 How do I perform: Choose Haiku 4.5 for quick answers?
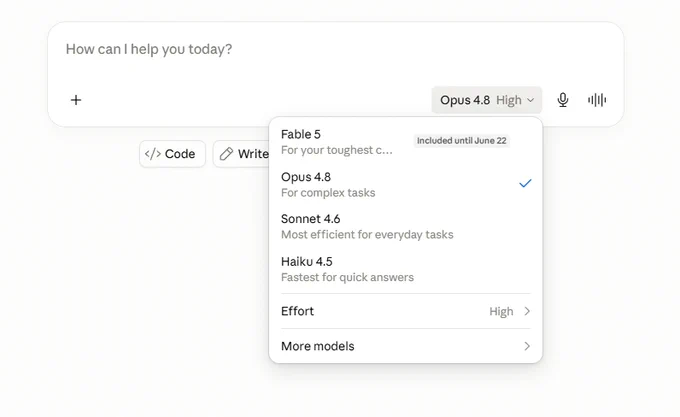click(405, 269)
